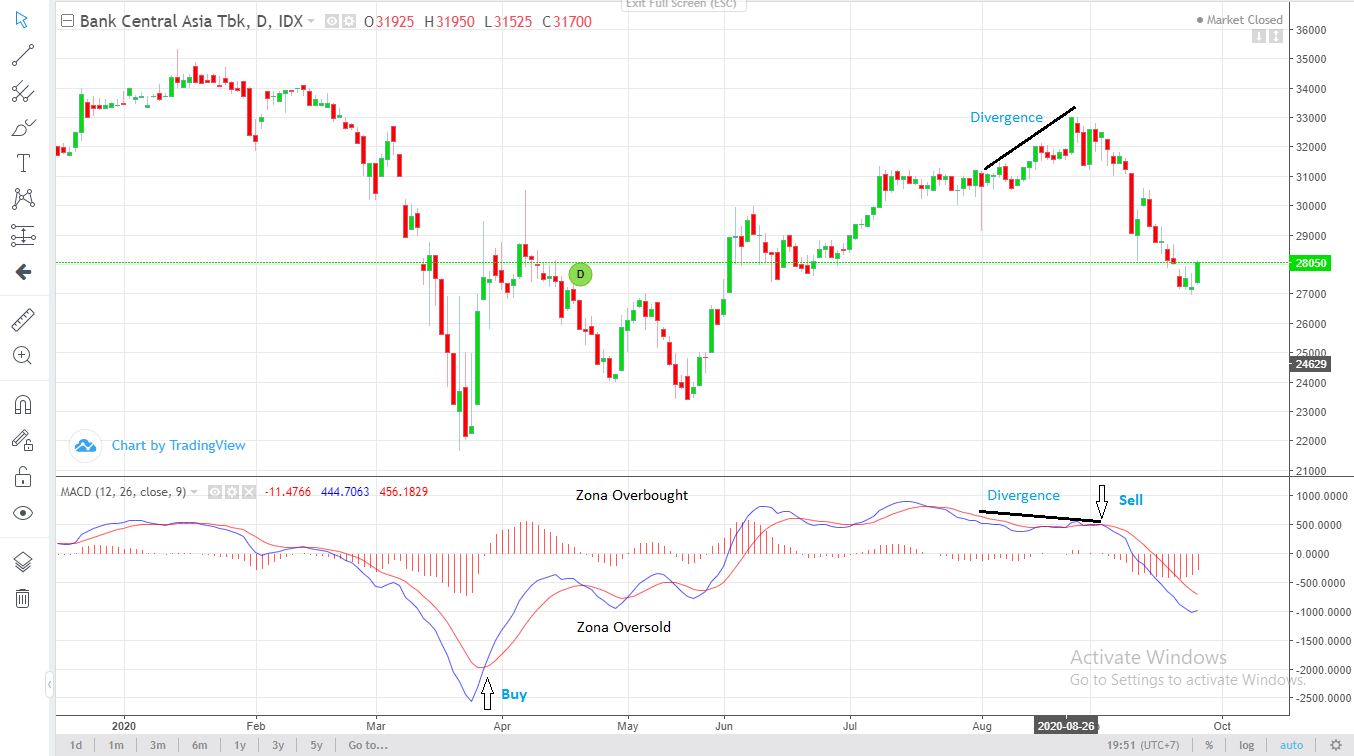Set range to 3y
This screenshot has width=1354, height=756.
(278, 745)
